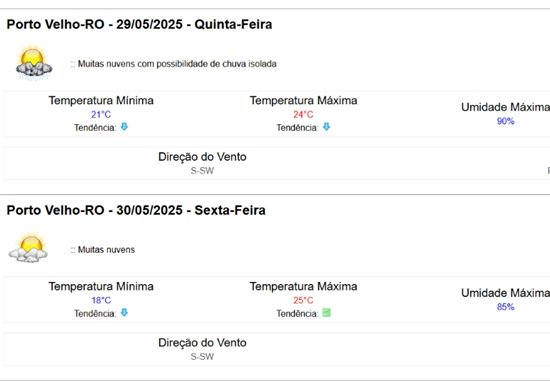Click the maximum temperature down arrow for Quinta-Feira
Screen dimensions: 550x381
[326, 127]
